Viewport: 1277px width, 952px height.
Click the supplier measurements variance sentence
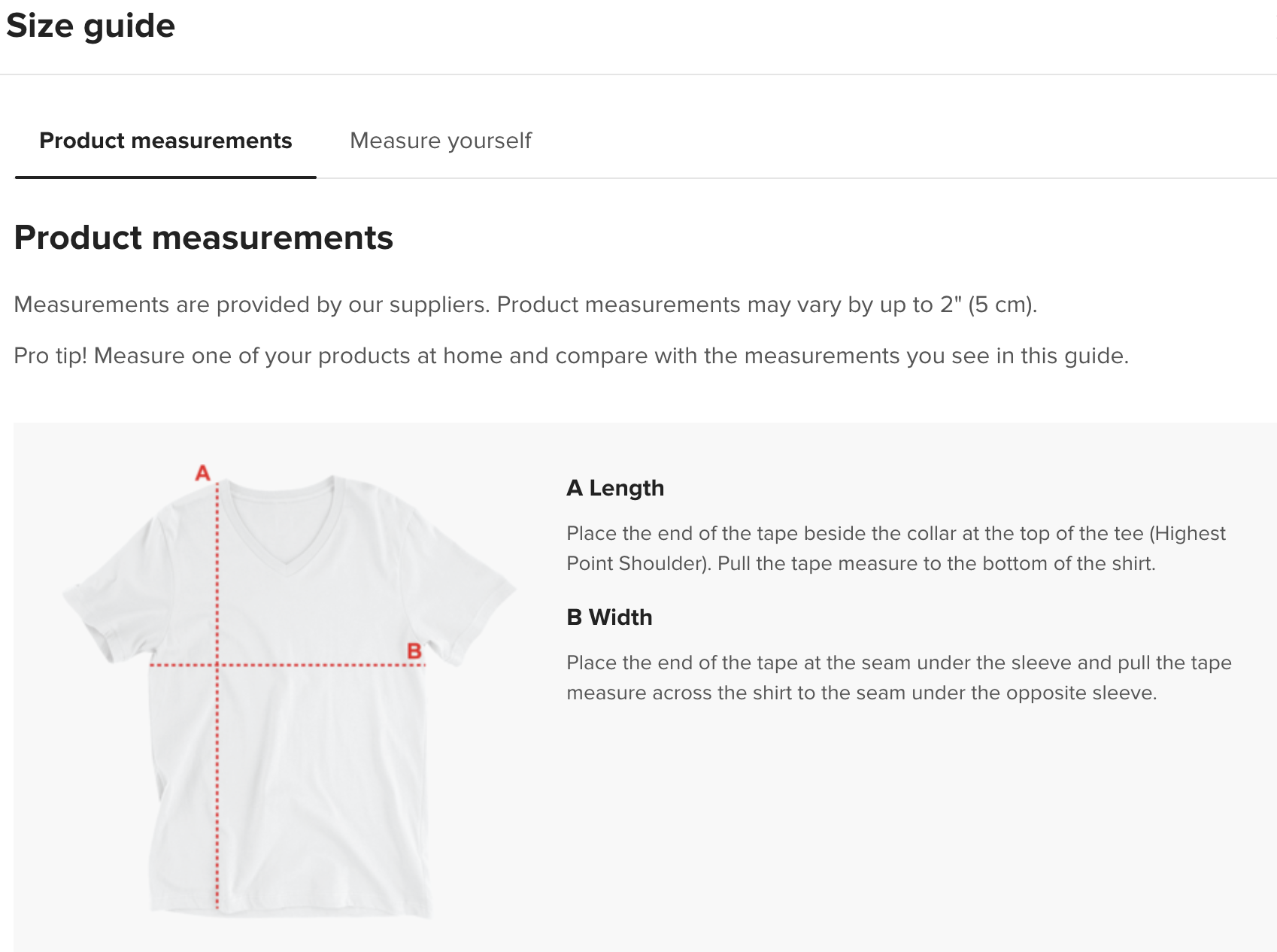point(525,305)
